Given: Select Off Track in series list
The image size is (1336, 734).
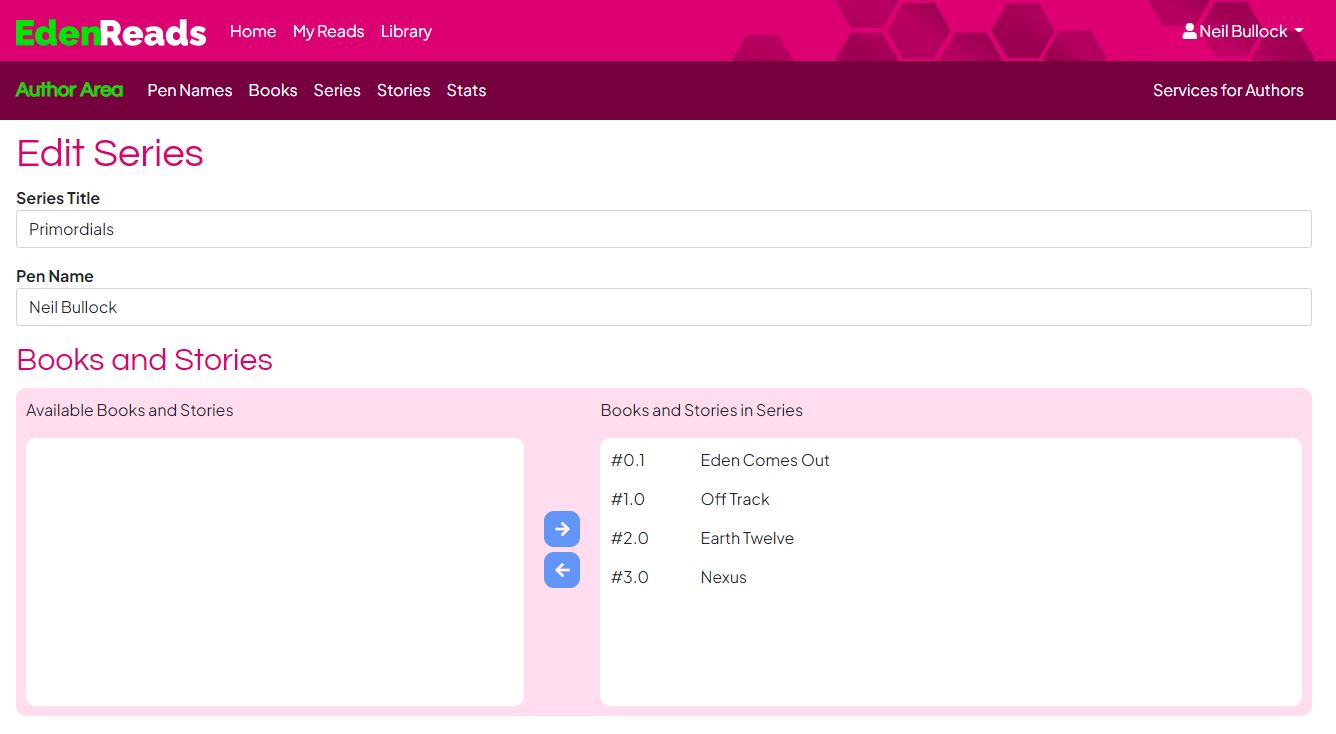Looking at the screenshot, I should point(735,499).
